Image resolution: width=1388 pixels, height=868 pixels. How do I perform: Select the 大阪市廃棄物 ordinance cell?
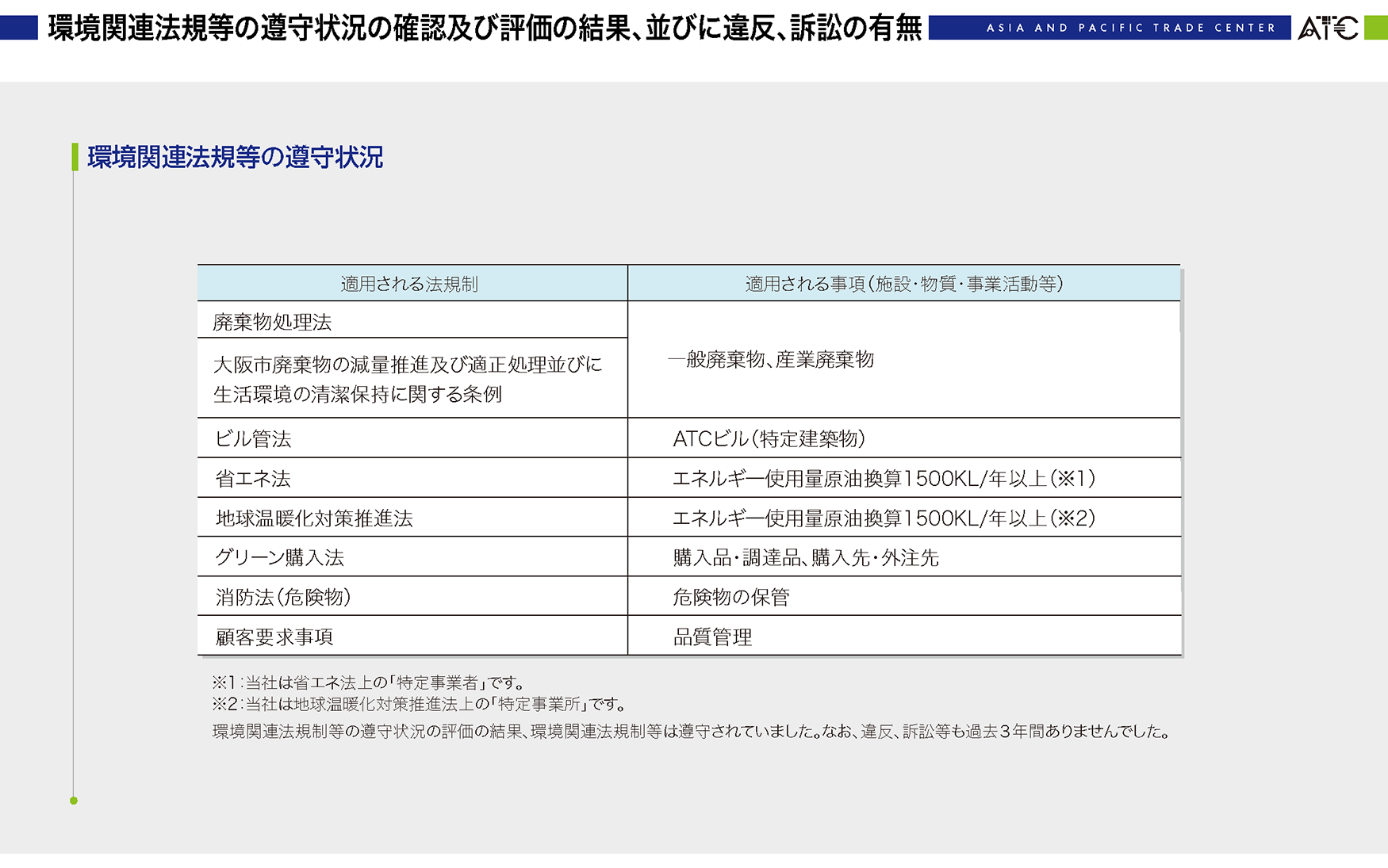412,379
